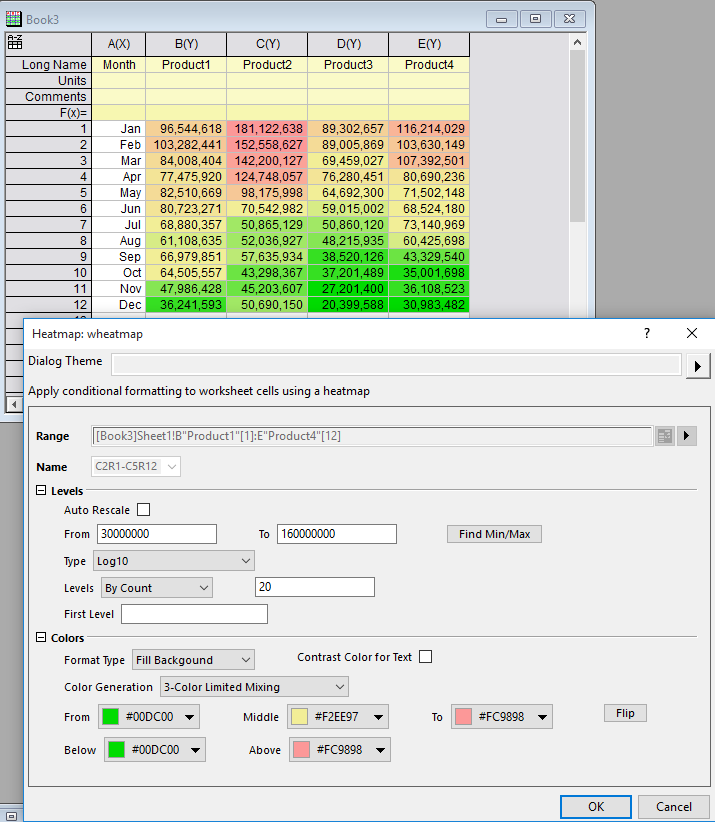Click the Levels From value field 30000000
This screenshot has width=715, height=822.
(x=157, y=534)
